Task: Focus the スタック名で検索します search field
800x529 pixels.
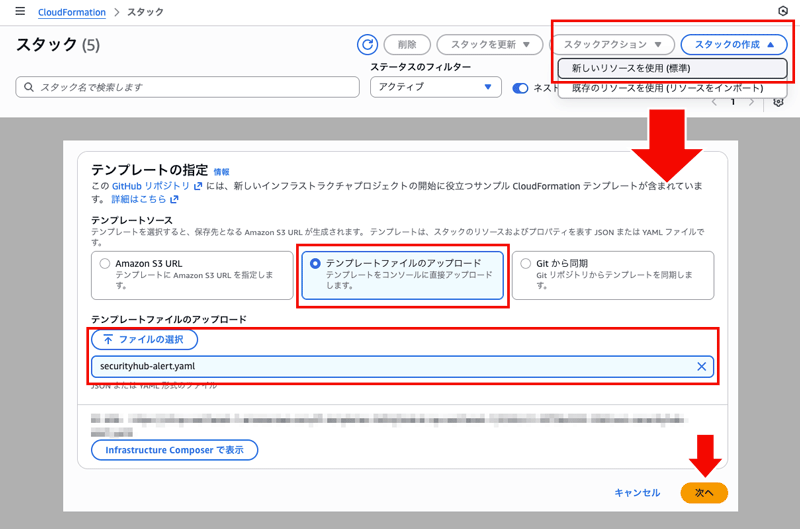Action: (x=188, y=87)
